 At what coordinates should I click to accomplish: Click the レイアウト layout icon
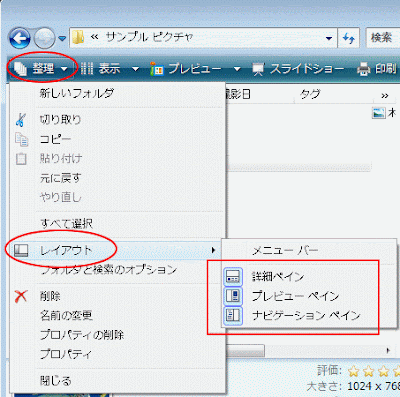[x=21, y=250]
